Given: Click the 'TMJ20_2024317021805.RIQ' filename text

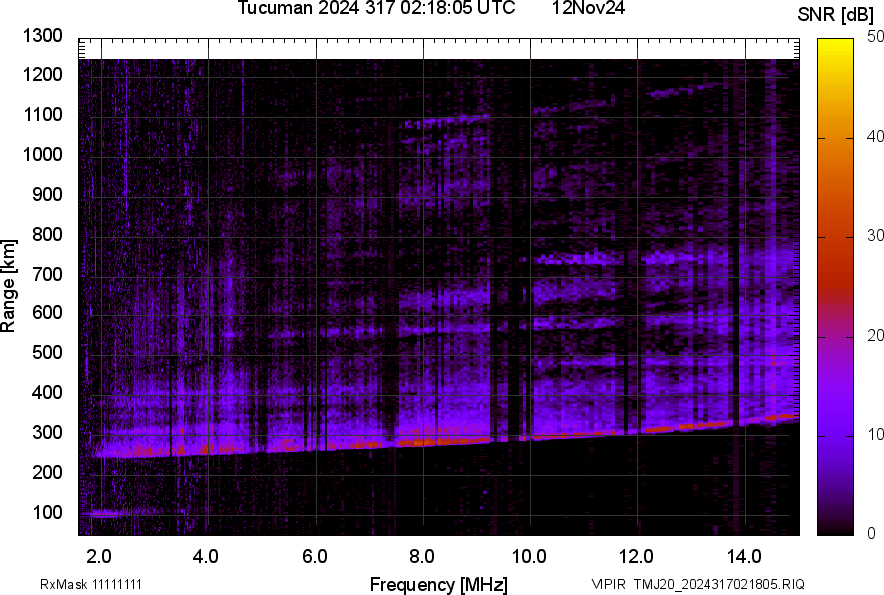Looking at the screenshot, I should pyautogui.click(x=712, y=584).
